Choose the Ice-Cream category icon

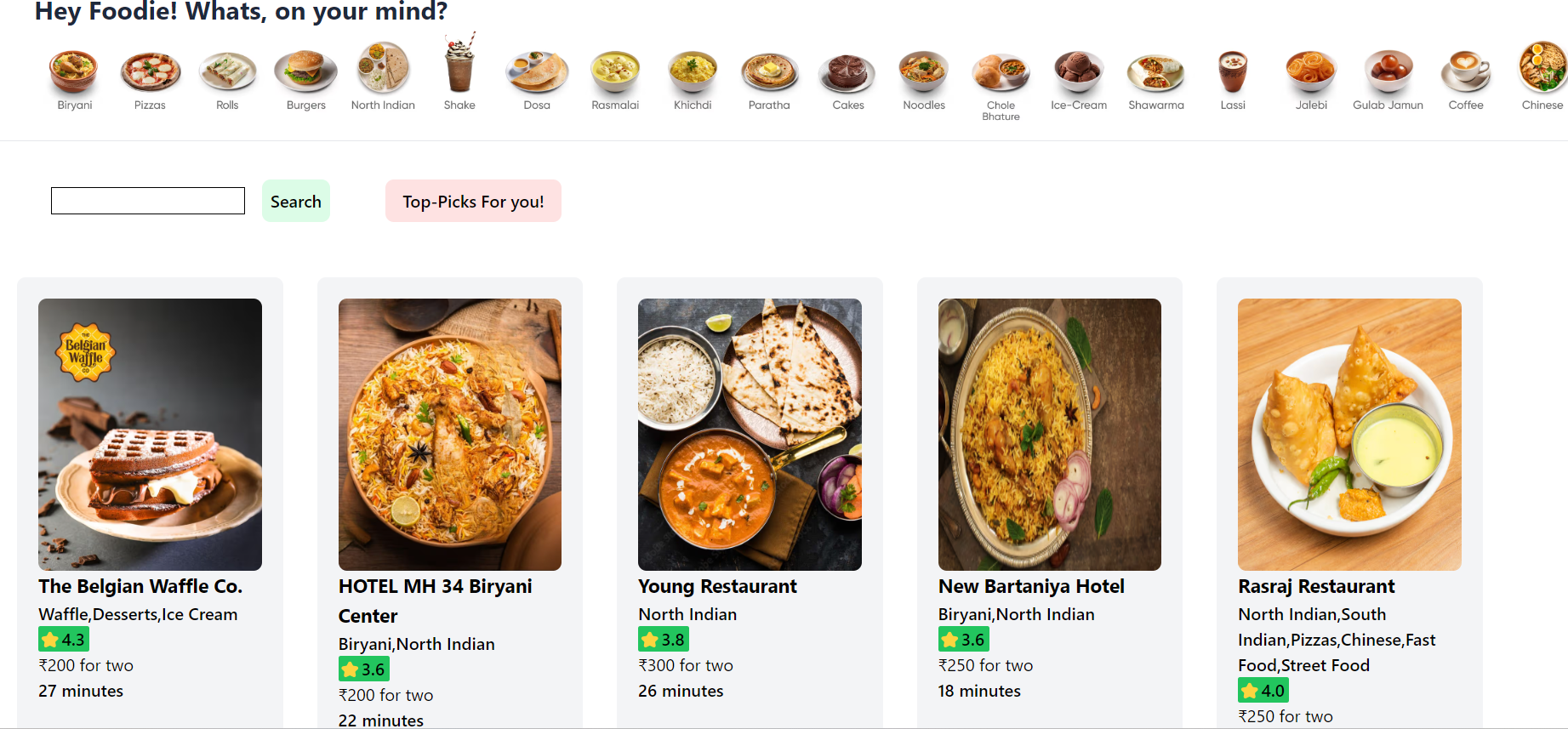click(x=1079, y=72)
